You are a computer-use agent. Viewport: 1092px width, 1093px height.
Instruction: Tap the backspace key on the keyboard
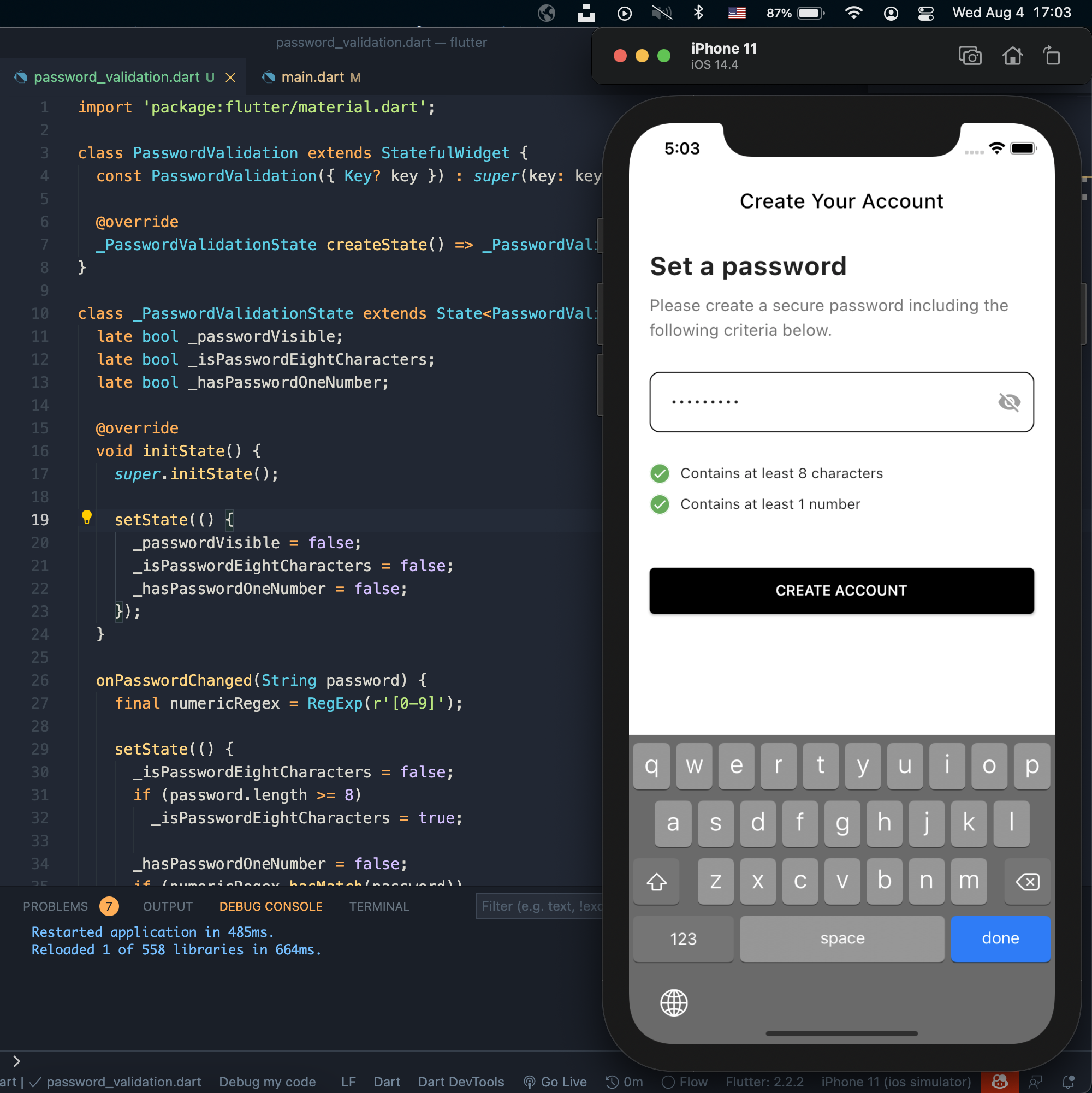click(x=1027, y=881)
